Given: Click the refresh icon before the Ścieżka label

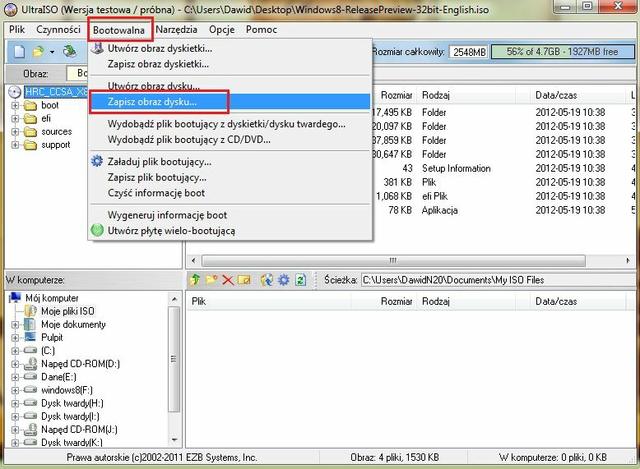Looking at the screenshot, I should click(x=301, y=280).
